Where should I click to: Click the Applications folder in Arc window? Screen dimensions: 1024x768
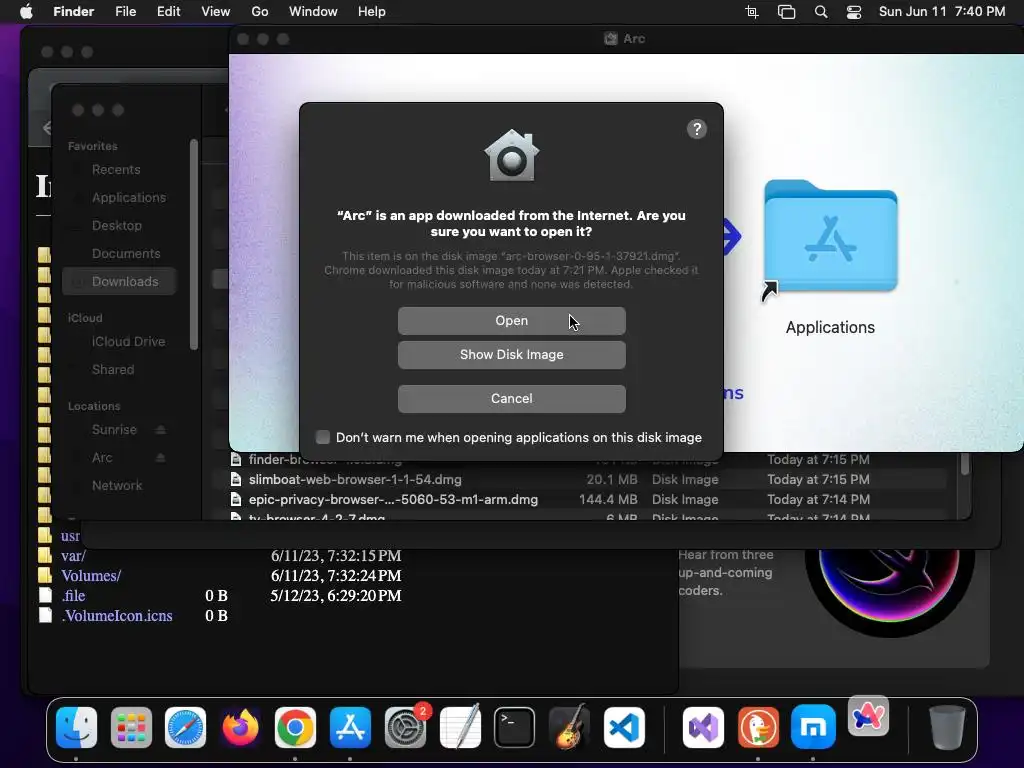(830, 236)
